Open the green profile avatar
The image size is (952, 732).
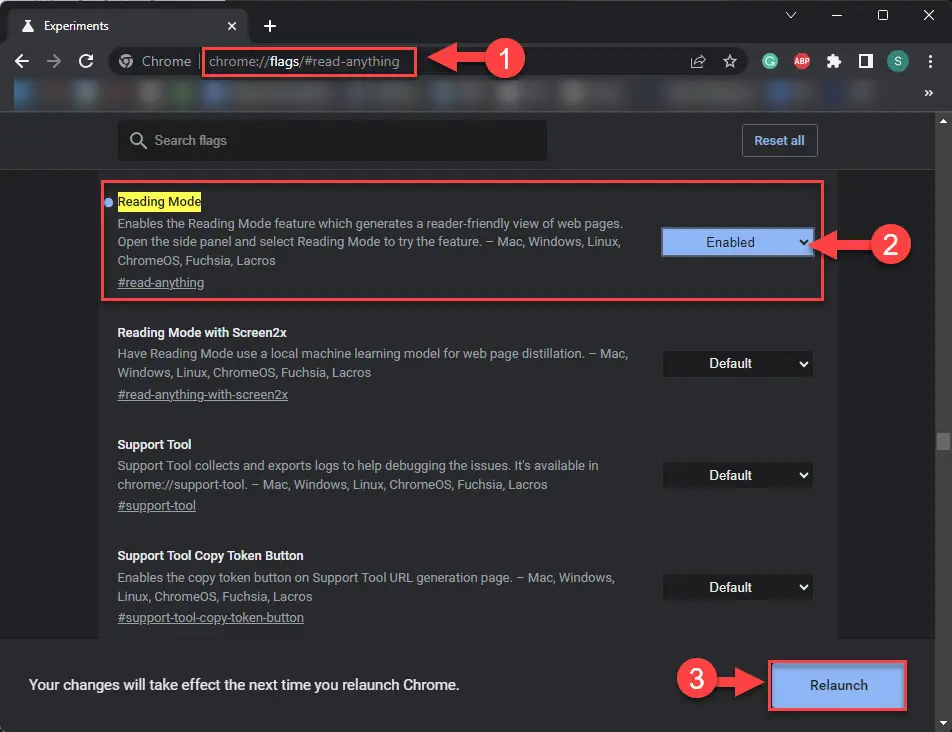tap(898, 61)
